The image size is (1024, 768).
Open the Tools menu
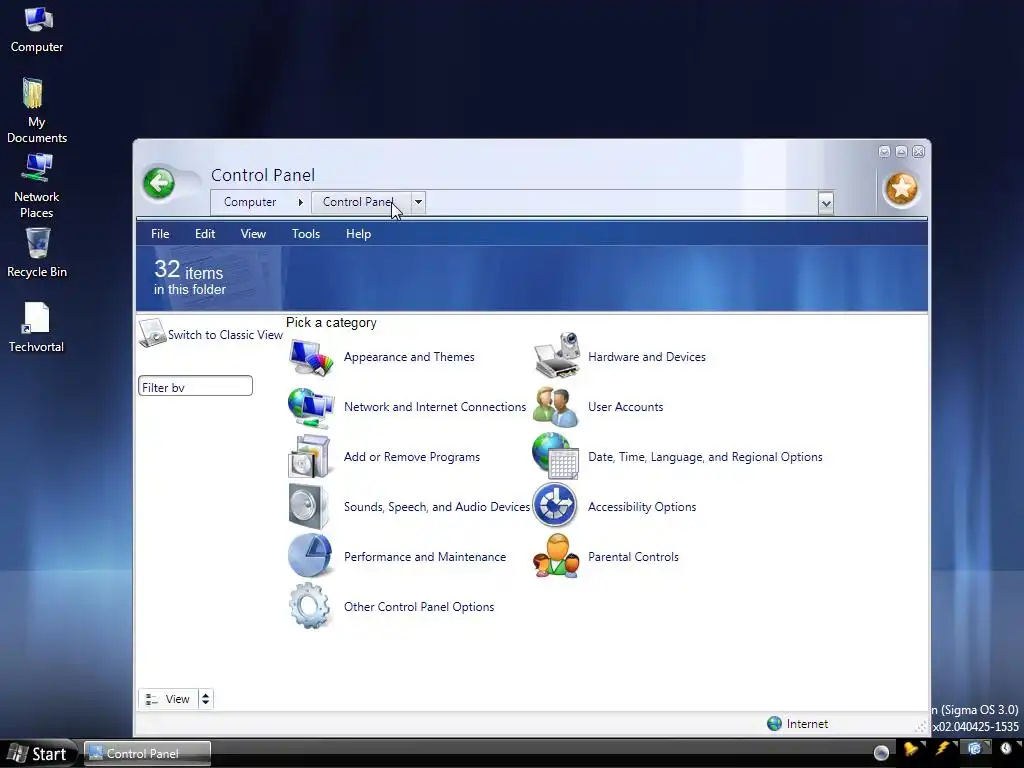pyautogui.click(x=306, y=234)
